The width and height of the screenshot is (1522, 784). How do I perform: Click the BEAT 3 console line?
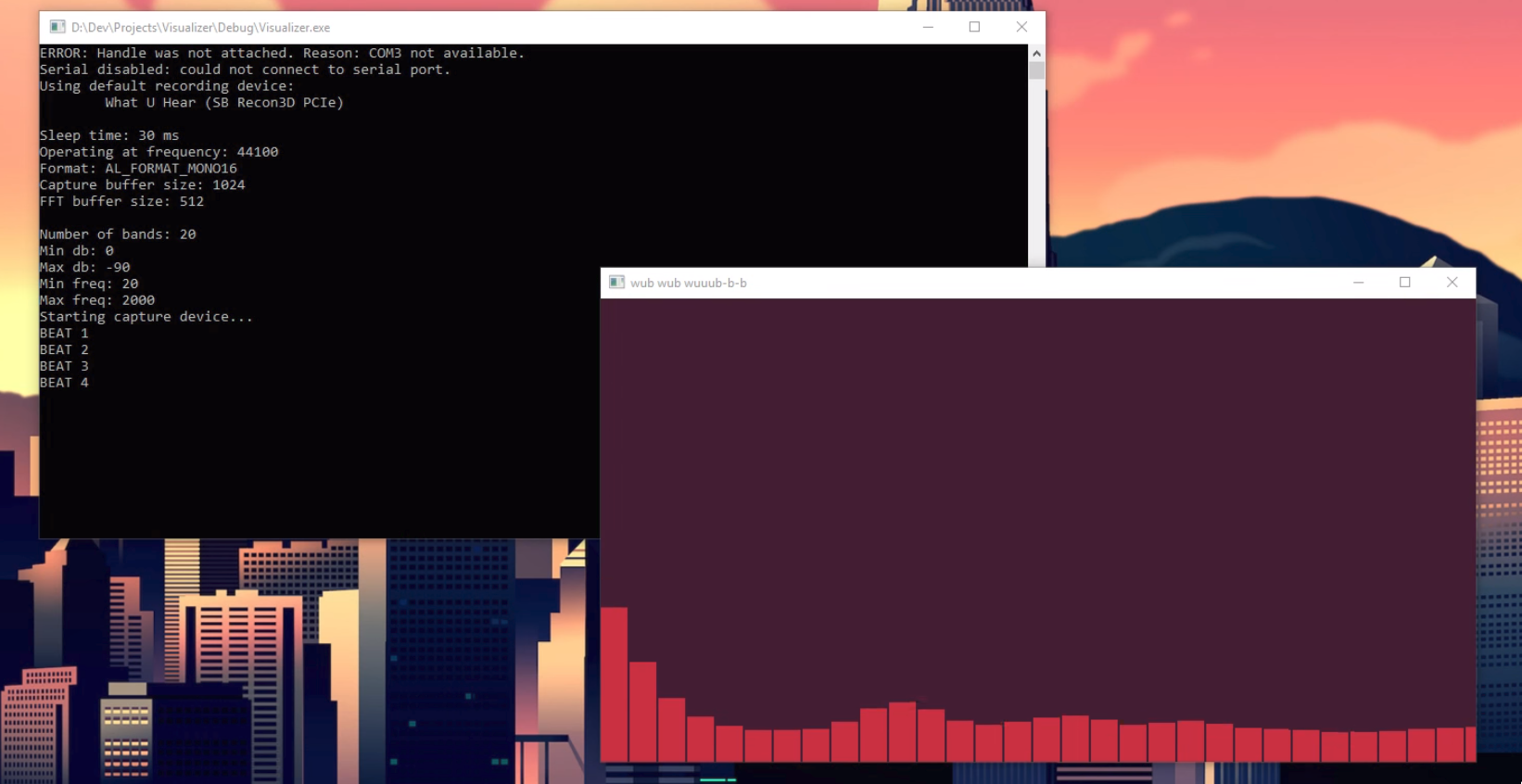[x=64, y=366]
